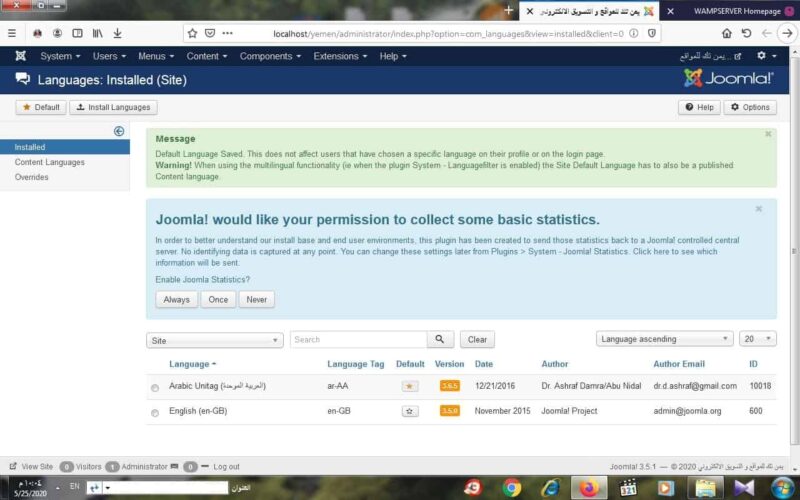The image size is (800, 500).
Task: Toggle the Firefox sidebar icon
Action: pos(77,33)
